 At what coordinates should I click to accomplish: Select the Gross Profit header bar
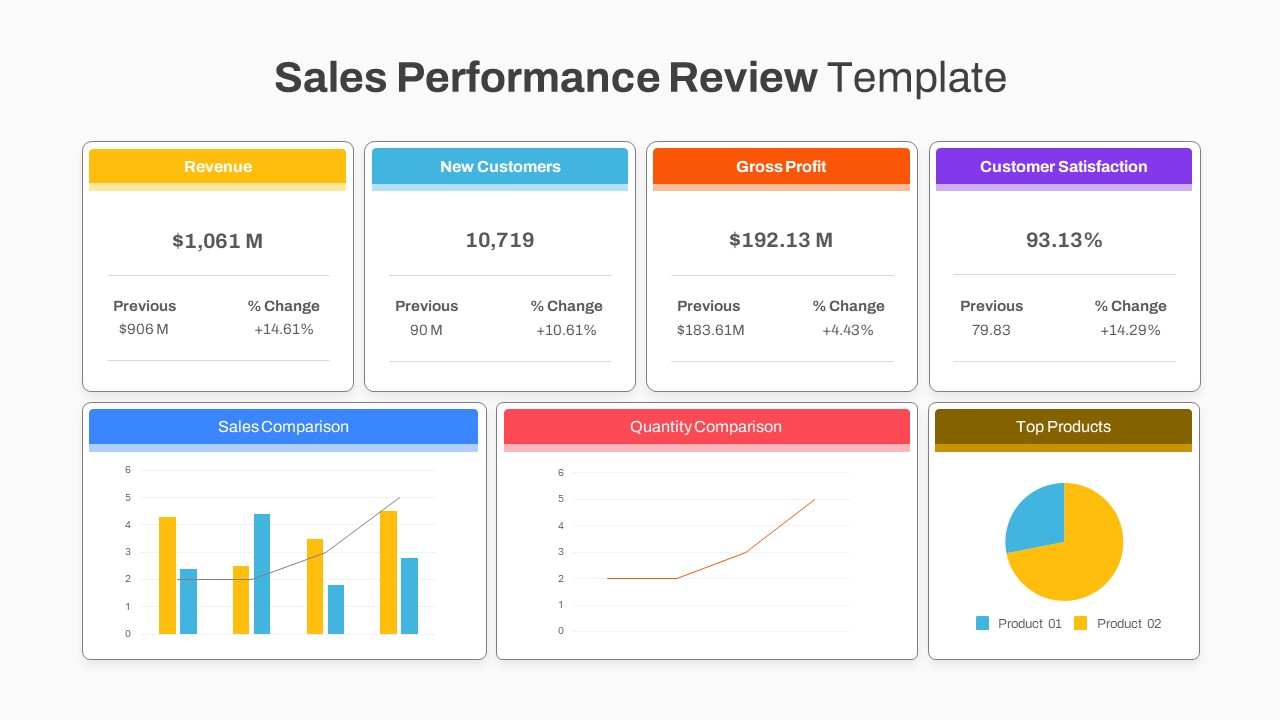pos(781,167)
